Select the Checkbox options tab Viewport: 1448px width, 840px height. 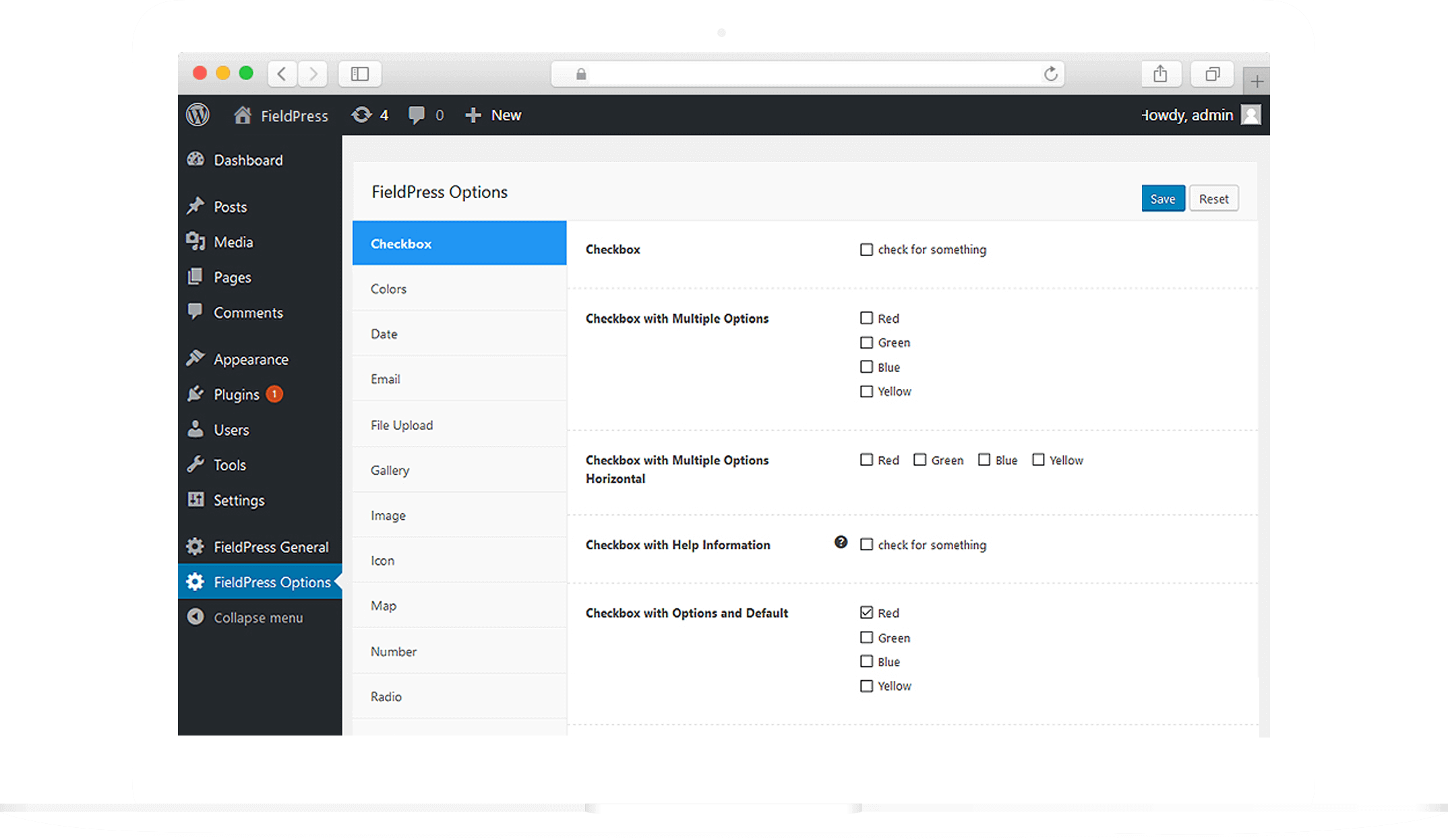459,243
